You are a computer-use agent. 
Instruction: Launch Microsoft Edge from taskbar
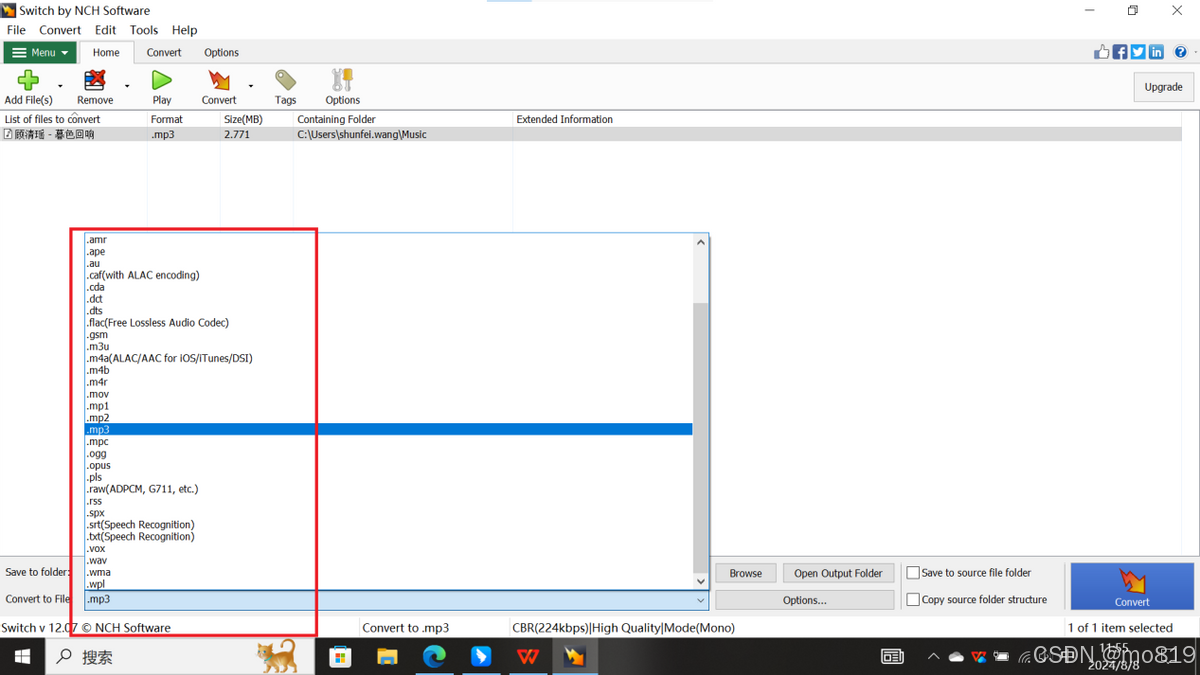(434, 657)
